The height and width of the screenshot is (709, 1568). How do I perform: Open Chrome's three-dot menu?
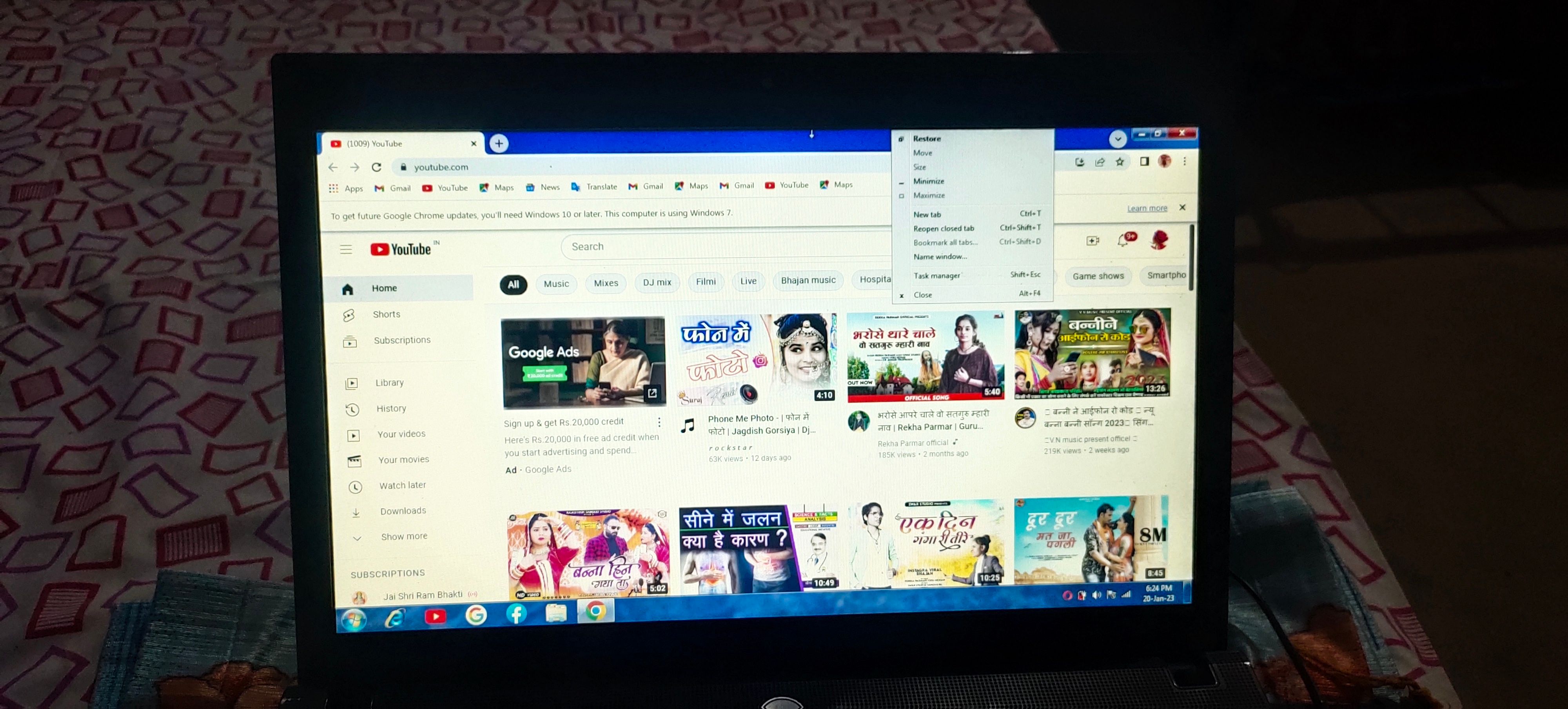click(x=1185, y=161)
